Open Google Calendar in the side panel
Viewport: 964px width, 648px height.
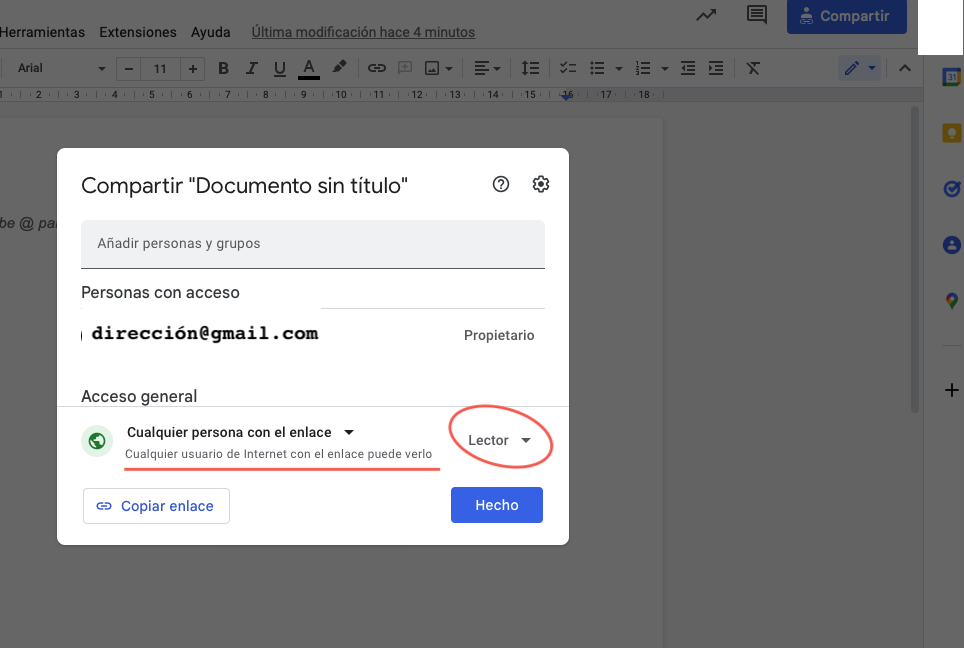point(952,77)
